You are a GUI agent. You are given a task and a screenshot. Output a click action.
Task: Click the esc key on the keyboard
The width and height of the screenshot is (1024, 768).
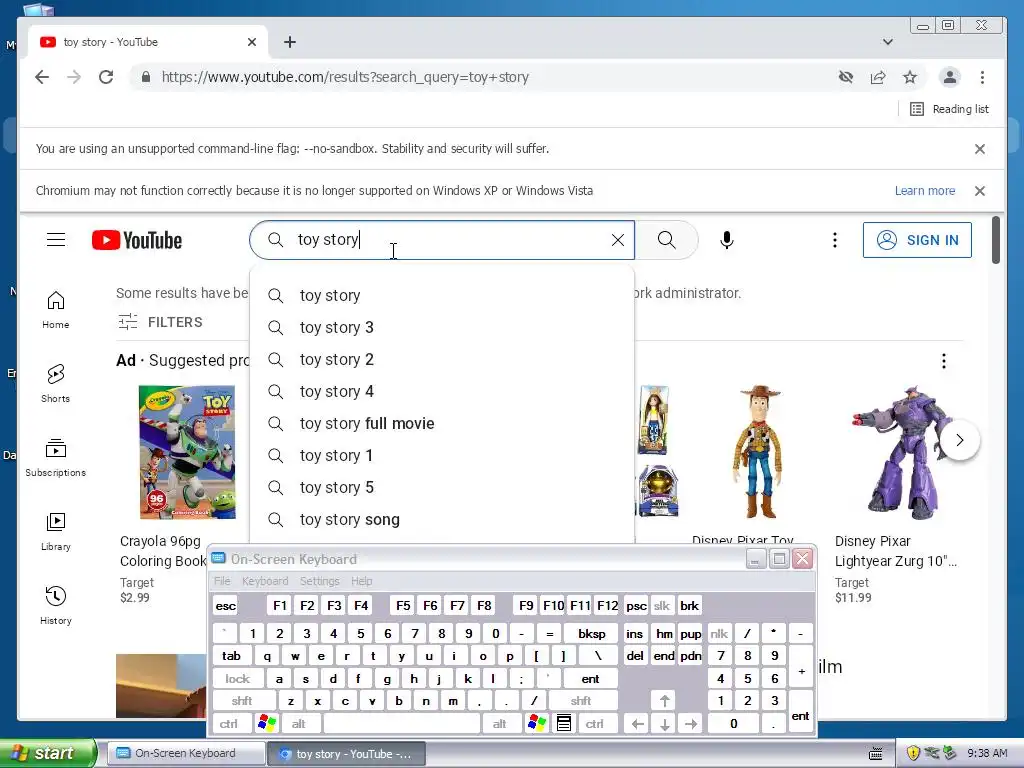click(x=226, y=606)
